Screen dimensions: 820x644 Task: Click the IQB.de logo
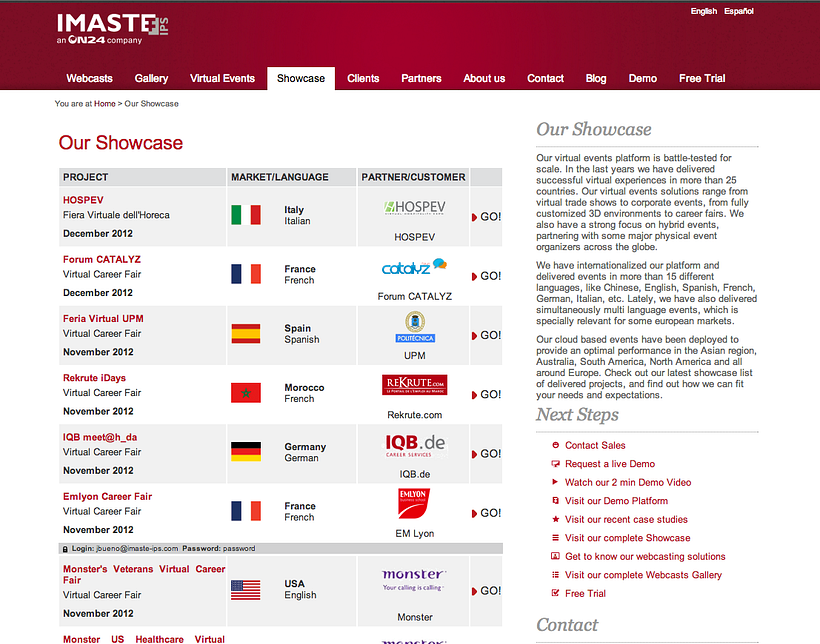tap(415, 446)
